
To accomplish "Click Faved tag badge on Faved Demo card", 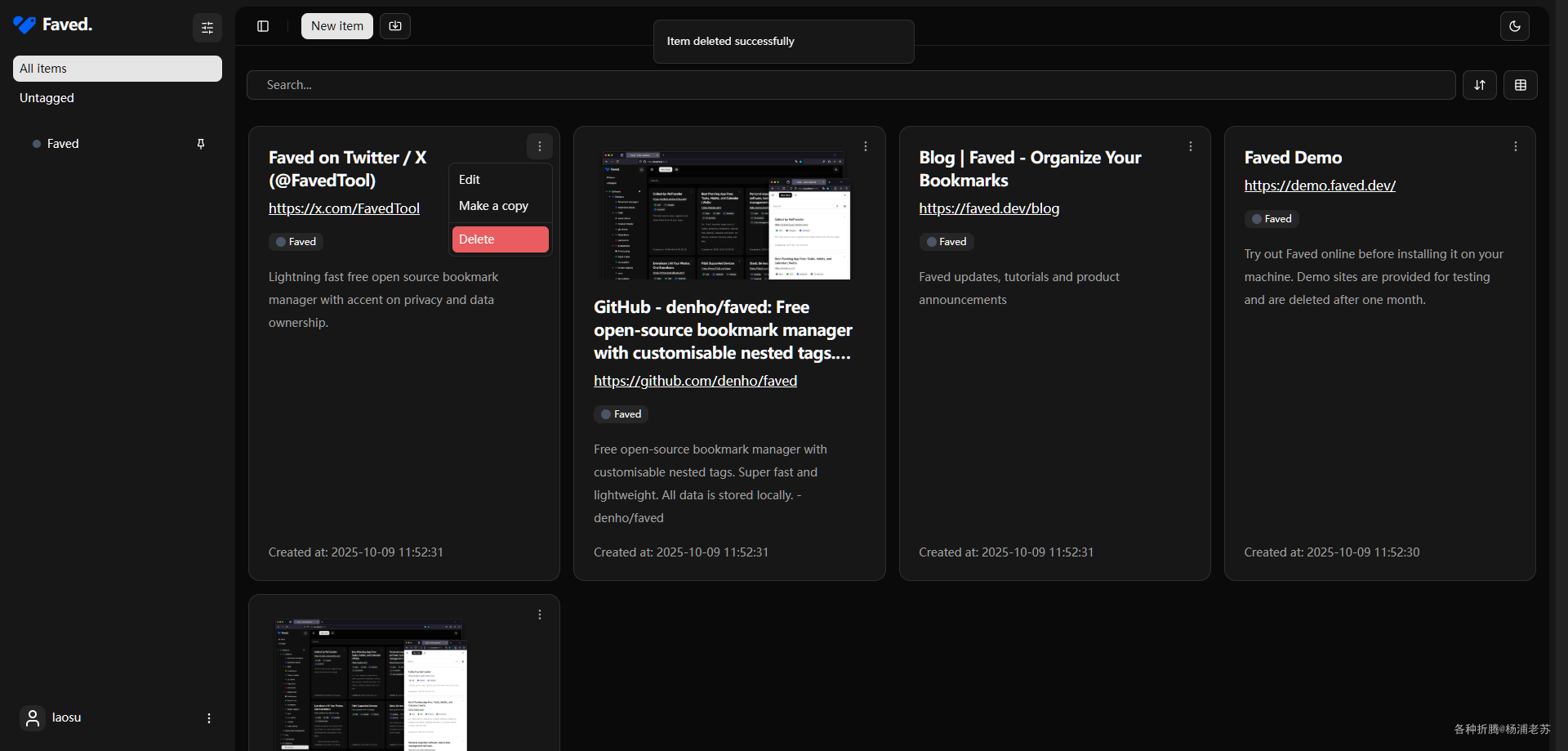I will (x=1272, y=219).
